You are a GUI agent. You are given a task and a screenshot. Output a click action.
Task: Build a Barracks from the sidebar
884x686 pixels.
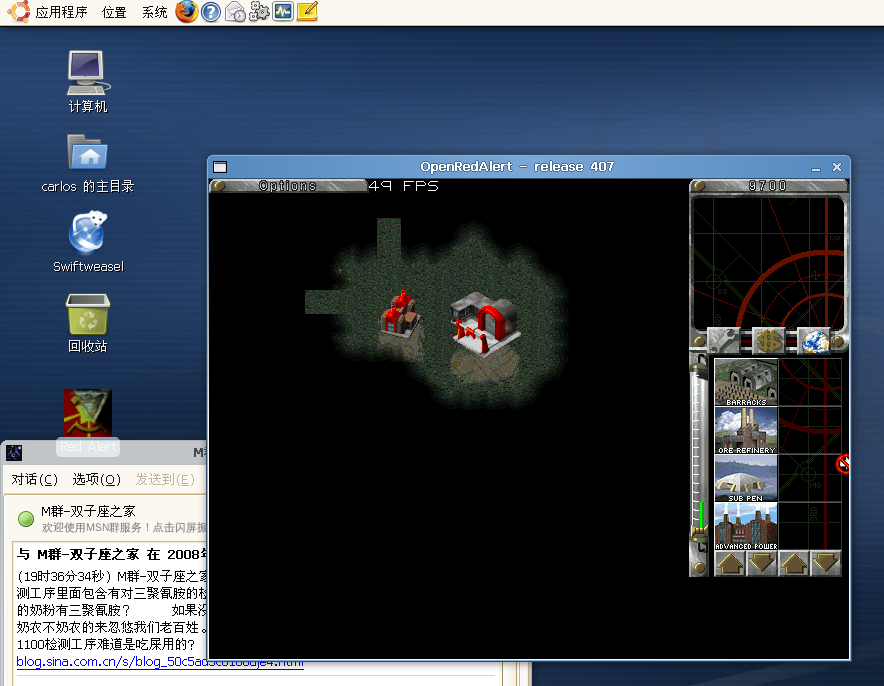[x=746, y=382]
